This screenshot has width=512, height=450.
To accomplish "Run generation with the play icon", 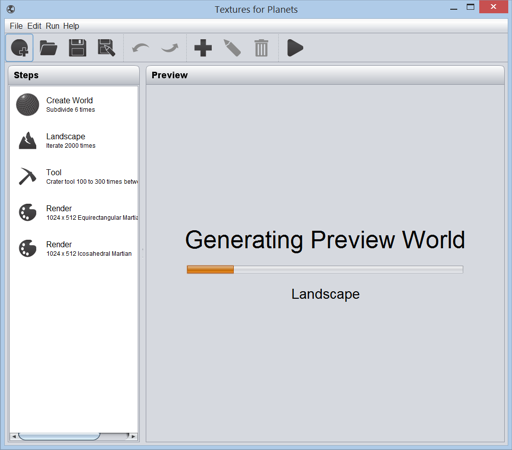I will [295, 48].
